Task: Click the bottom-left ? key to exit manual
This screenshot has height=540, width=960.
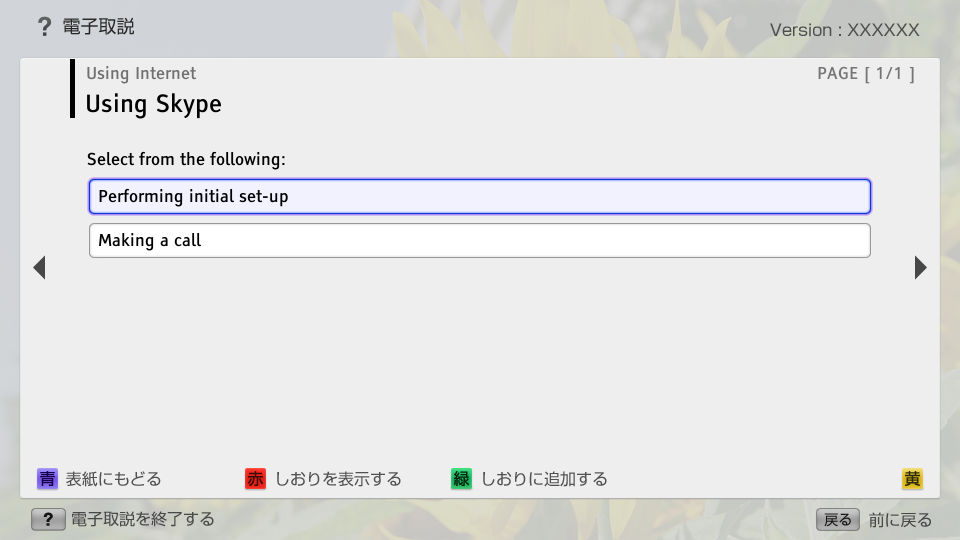Action: point(48,519)
